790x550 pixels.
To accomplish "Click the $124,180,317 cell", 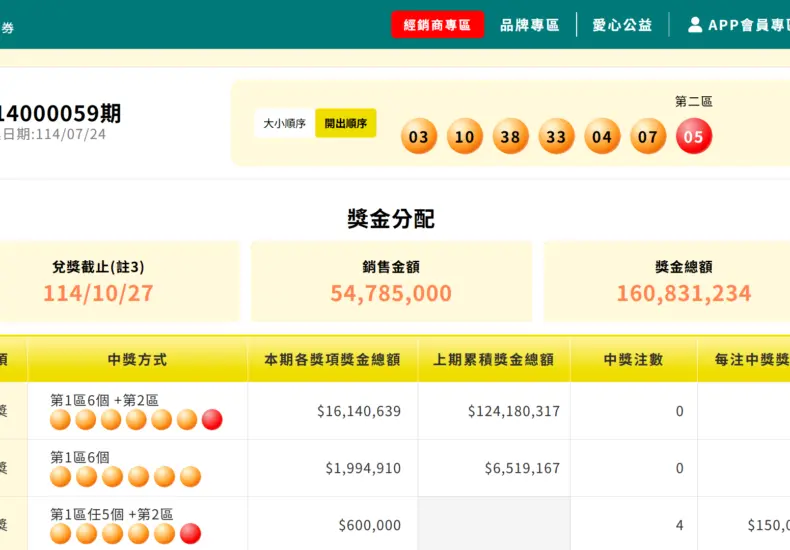I will click(x=513, y=411).
